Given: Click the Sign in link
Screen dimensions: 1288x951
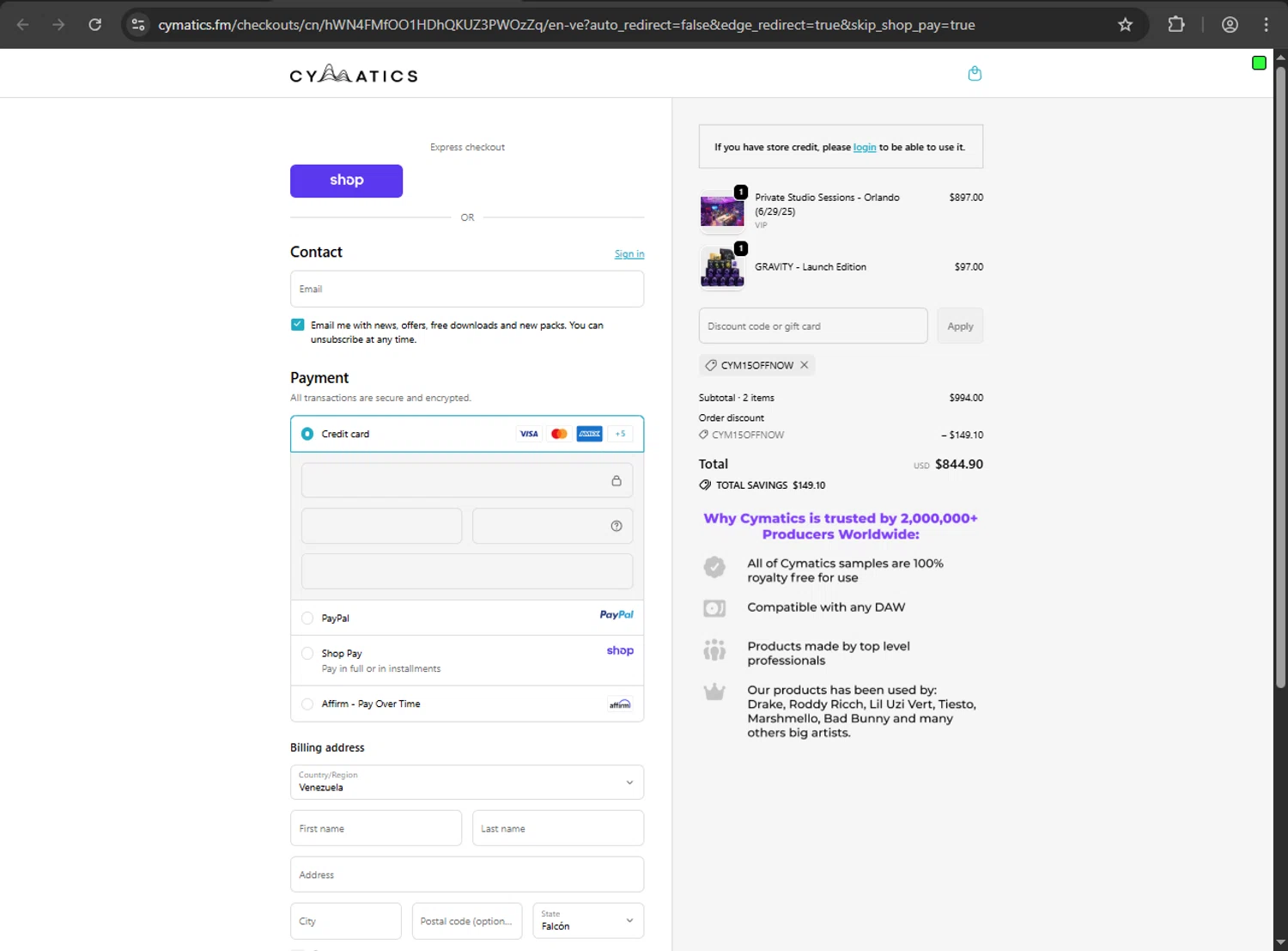Looking at the screenshot, I should coord(629,254).
